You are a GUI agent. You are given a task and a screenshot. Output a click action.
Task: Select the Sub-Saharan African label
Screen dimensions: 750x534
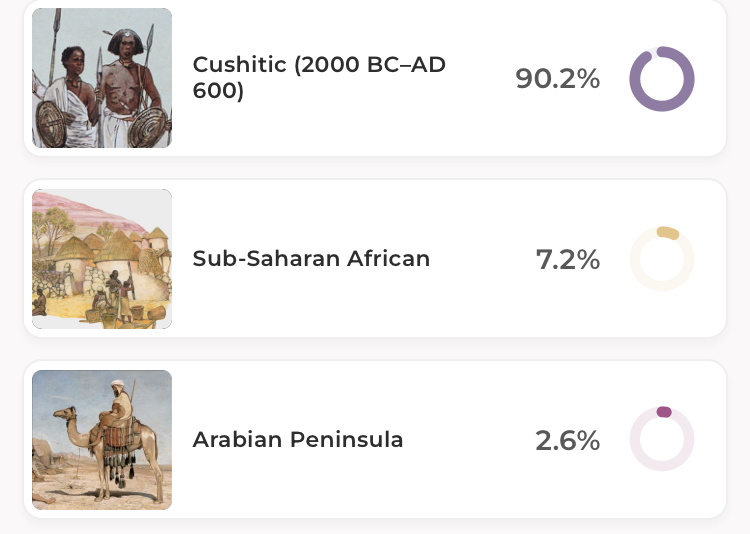click(x=311, y=259)
